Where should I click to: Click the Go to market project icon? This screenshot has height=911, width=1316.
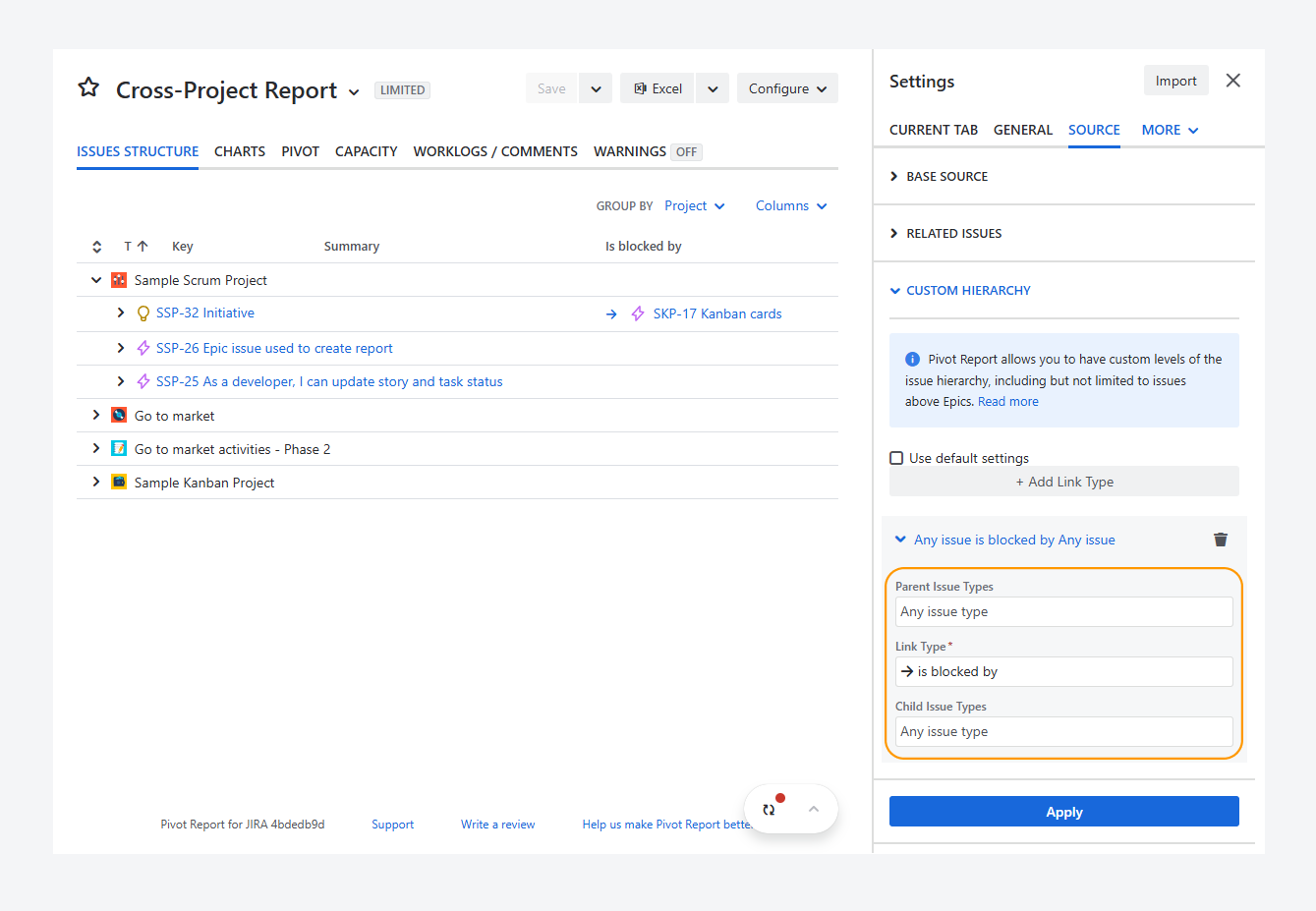pyautogui.click(x=119, y=415)
